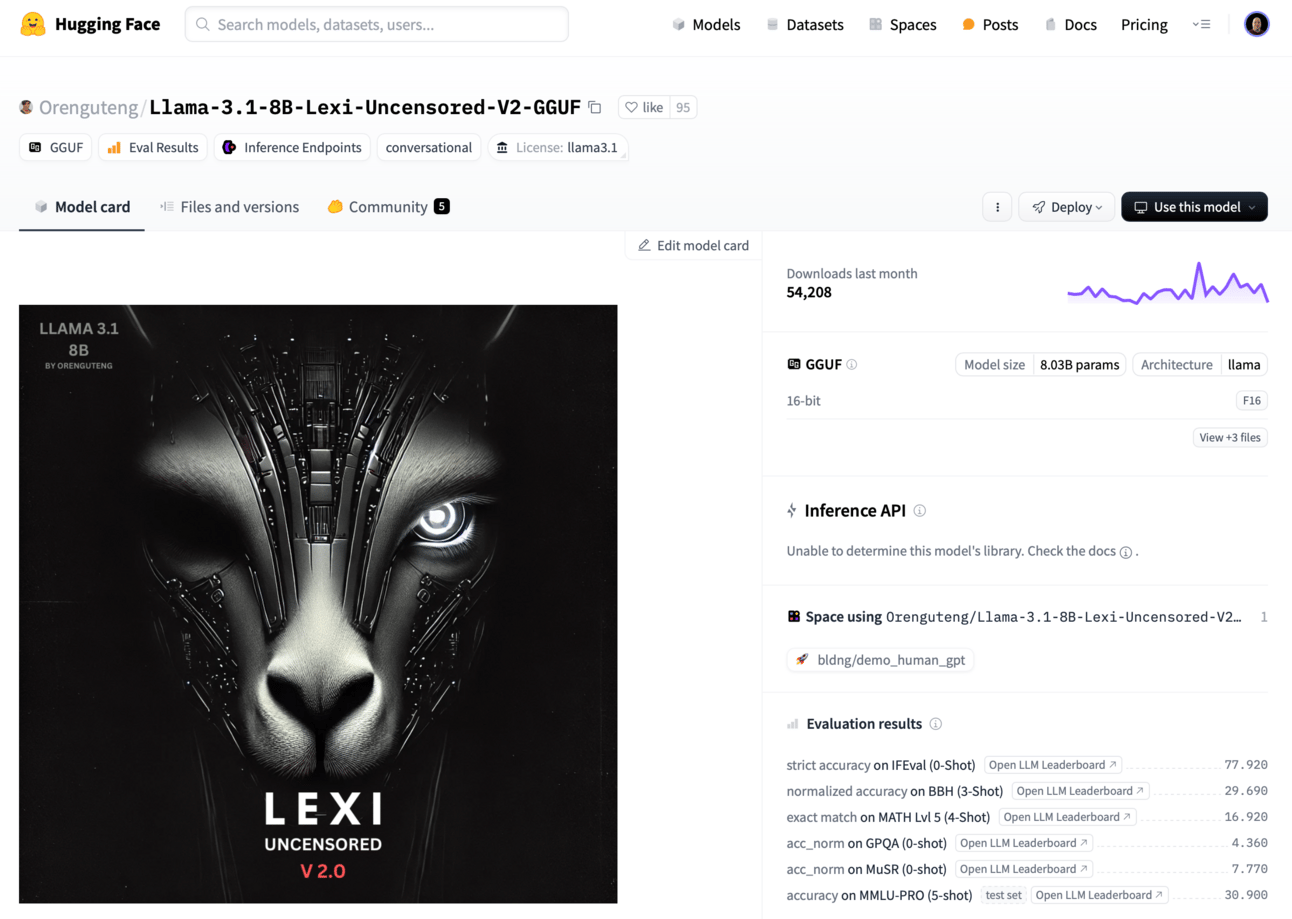Click the Inference API lightning icon

pos(793,511)
